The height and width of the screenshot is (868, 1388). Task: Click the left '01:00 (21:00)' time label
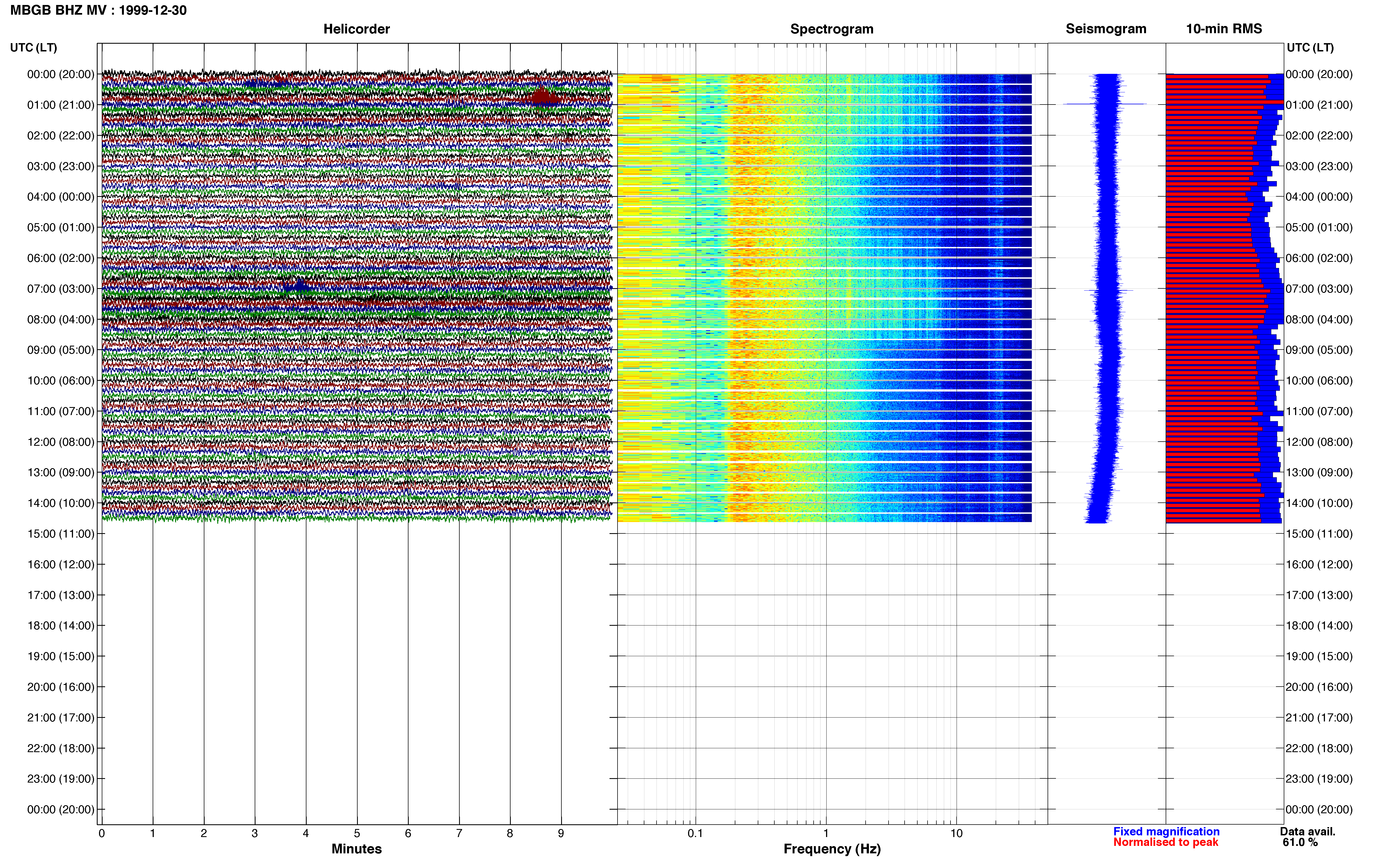tap(61, 105)
